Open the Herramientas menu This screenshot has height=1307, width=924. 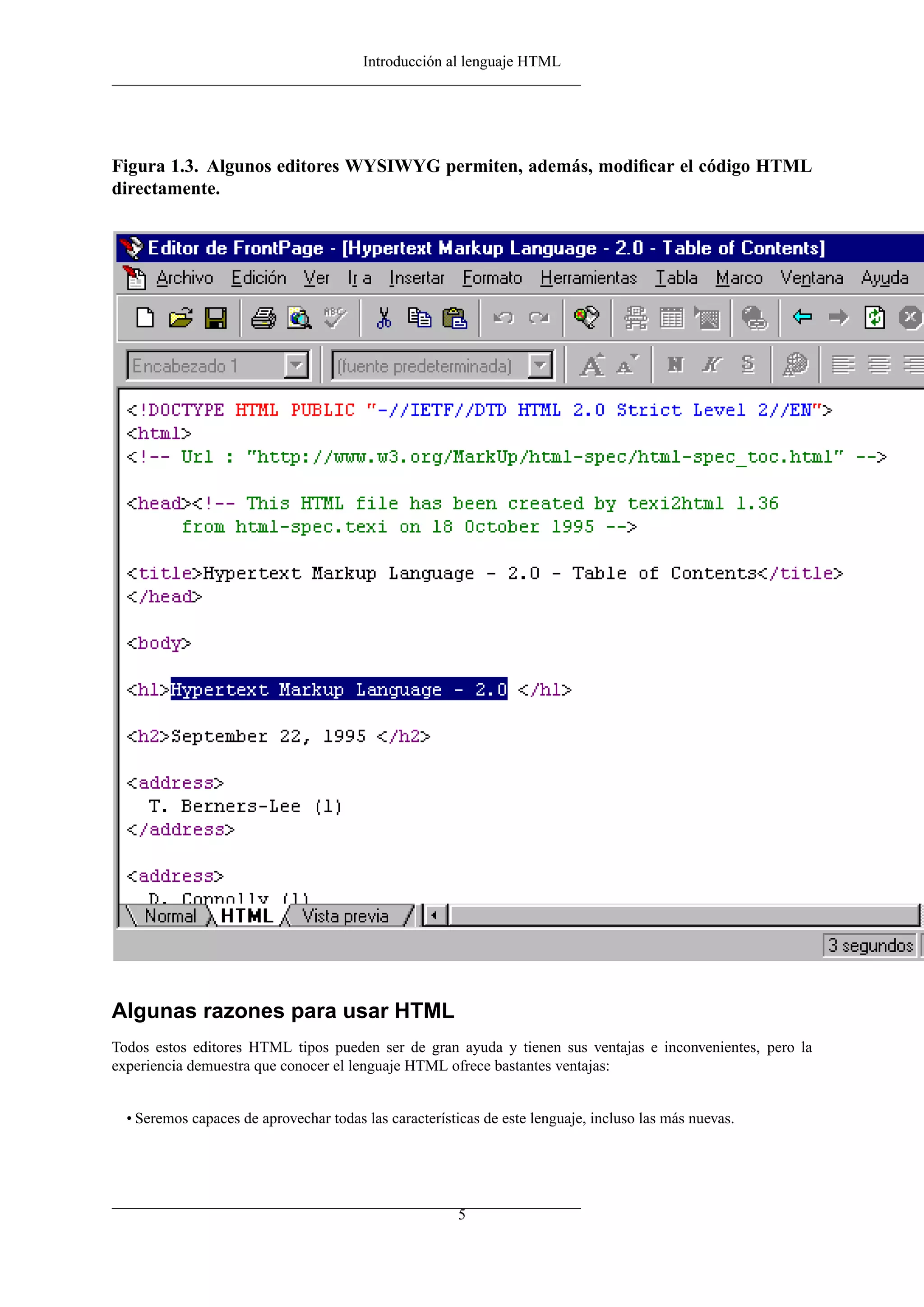[588, 278]
